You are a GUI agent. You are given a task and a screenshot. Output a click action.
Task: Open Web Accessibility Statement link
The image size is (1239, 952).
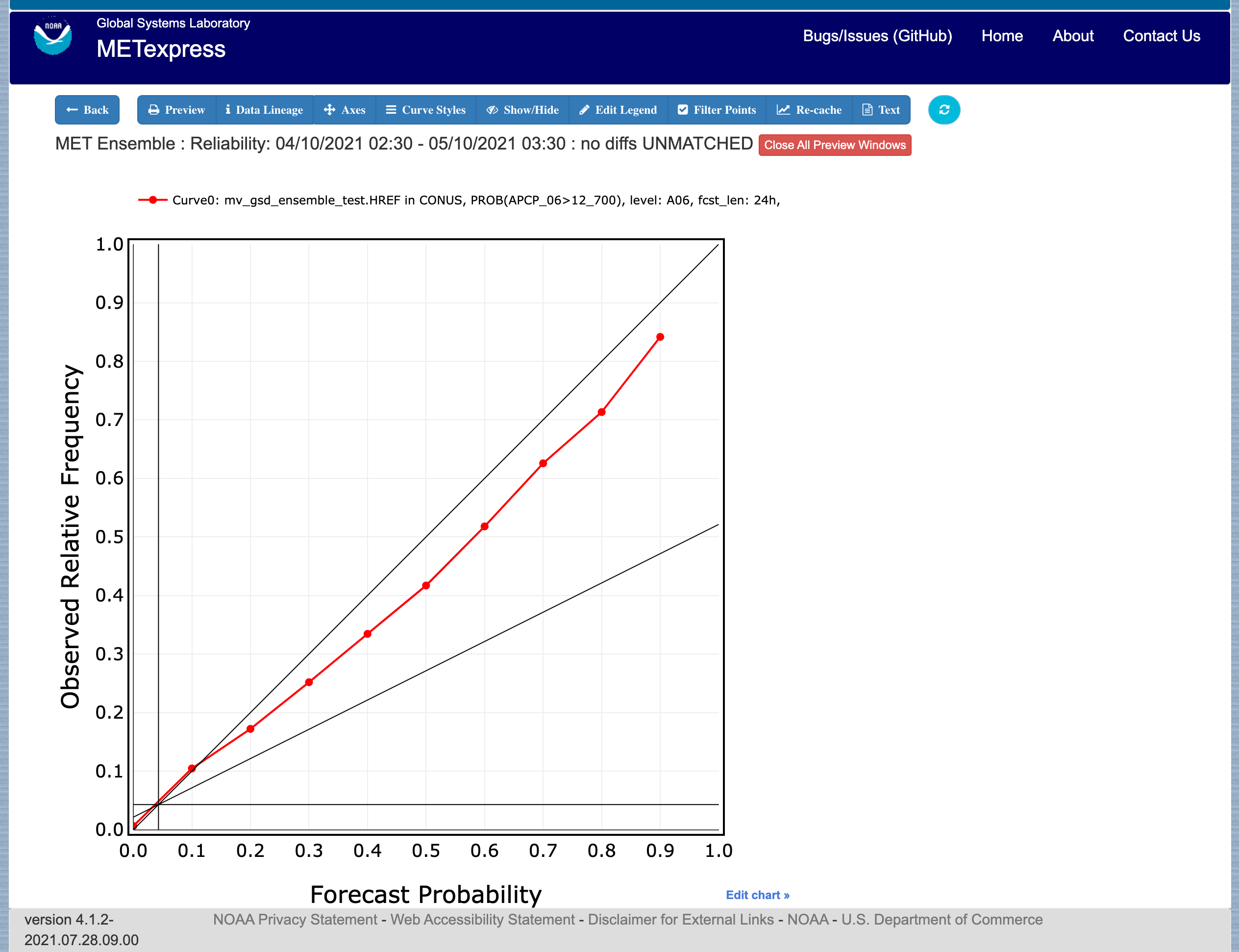tap(483, 919)
